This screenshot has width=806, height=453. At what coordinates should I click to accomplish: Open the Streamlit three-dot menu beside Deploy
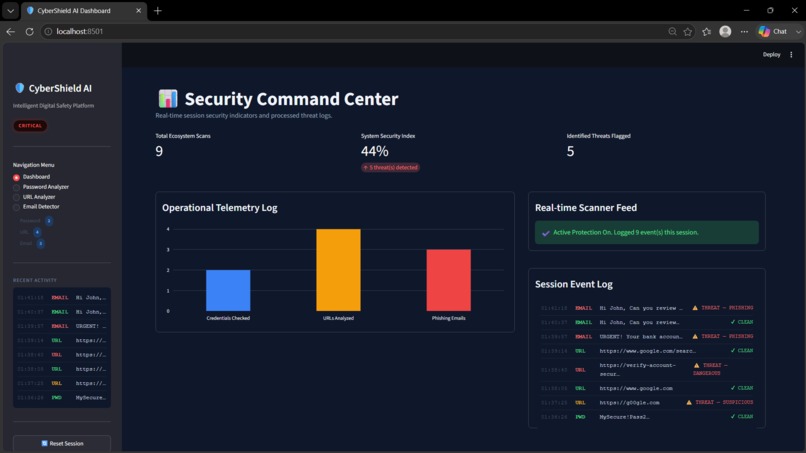(x=791, y=55)
